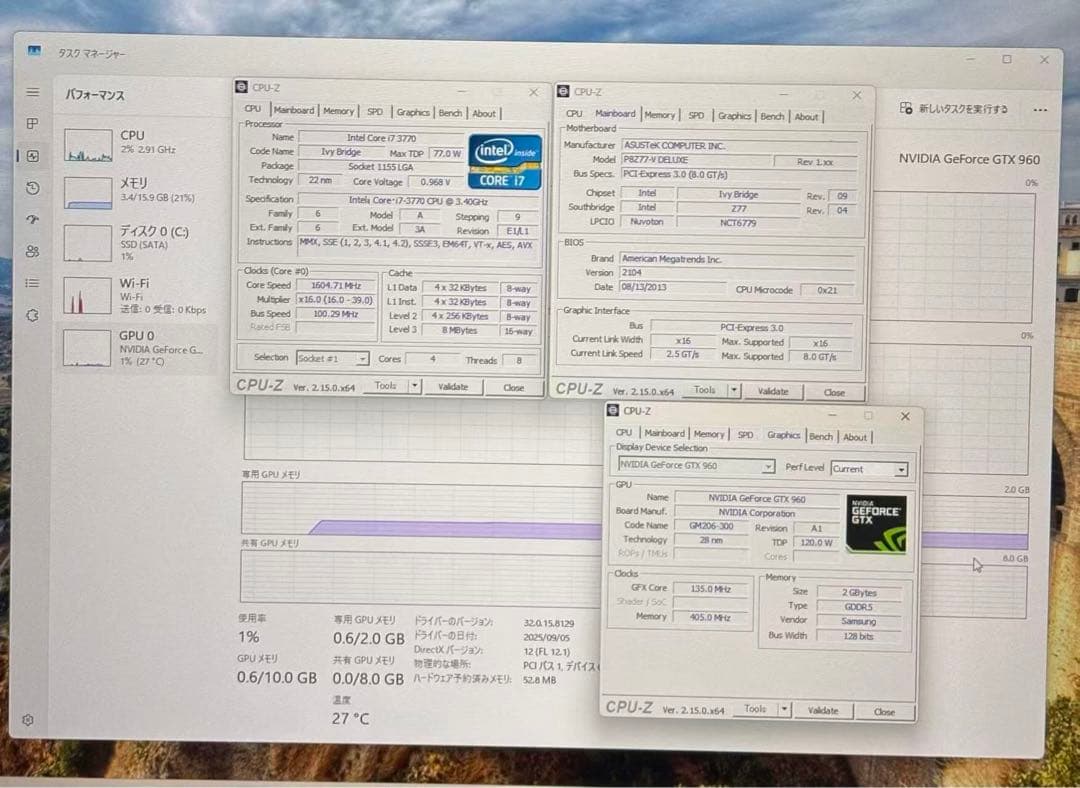The width and height of the screenshot is (1080, 788).
Task: Open the Task Manager settings gear
Action: point(27,719)
